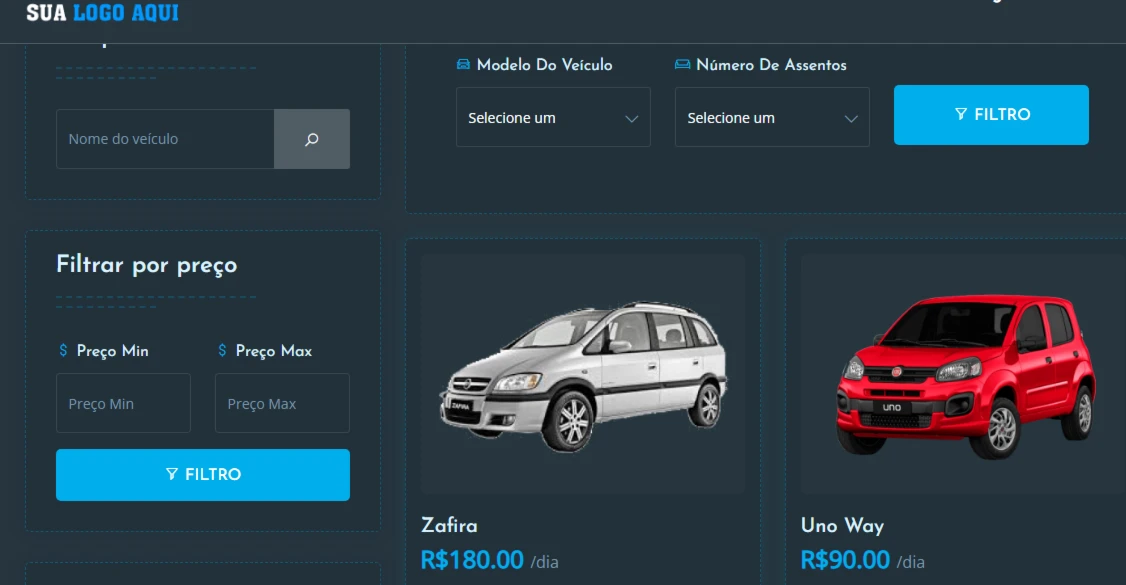Open the Modelo Do Veículo dropdown
1126x585 pixels.
pos(553,118)
